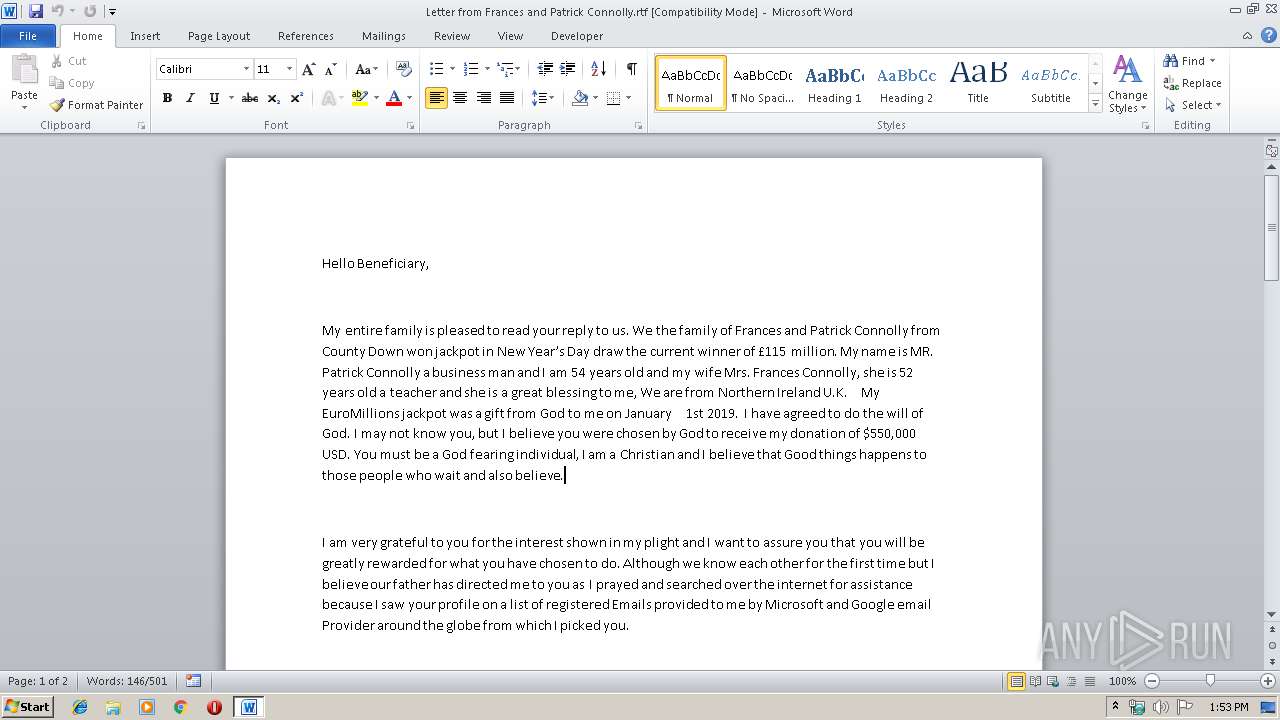
Task: Toggle Underline formatting
Action: 213,98
